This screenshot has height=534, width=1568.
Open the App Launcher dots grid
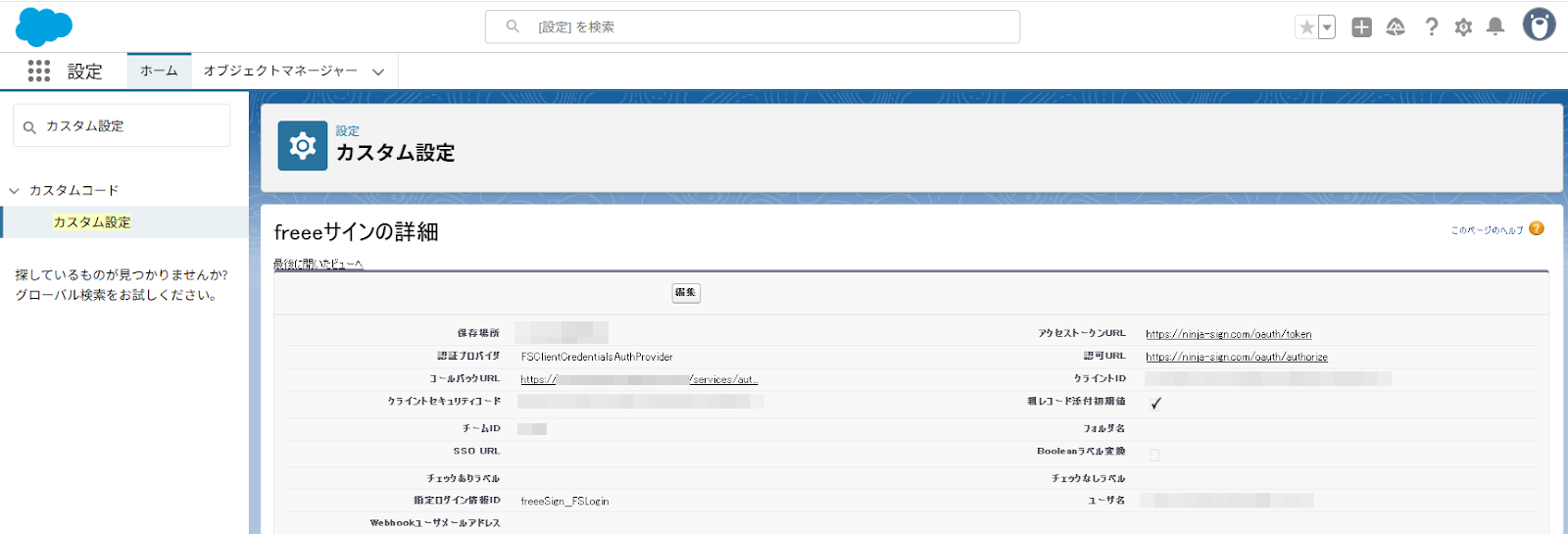coord(39,71)
